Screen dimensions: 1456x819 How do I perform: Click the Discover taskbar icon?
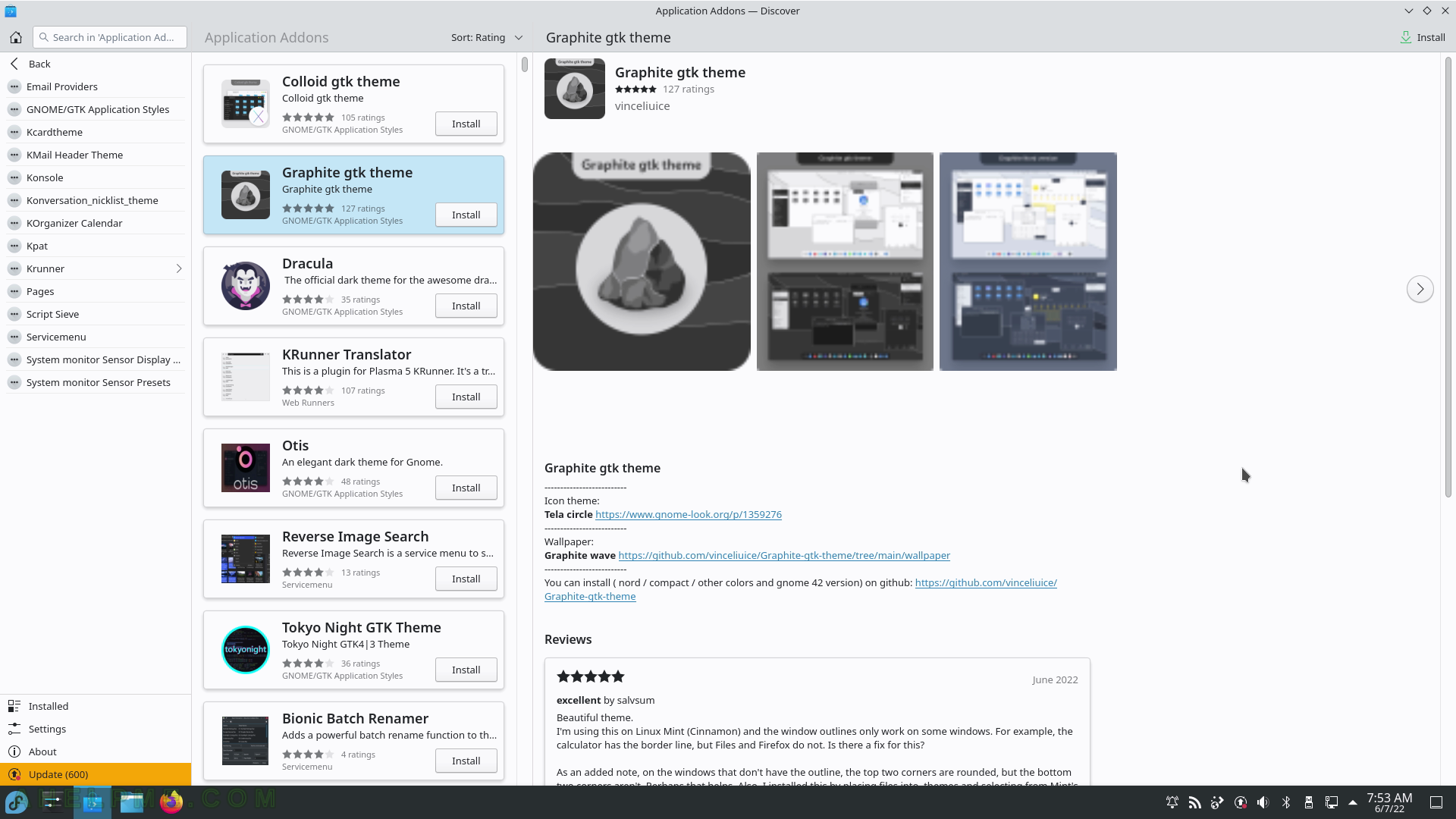[93, 802]
